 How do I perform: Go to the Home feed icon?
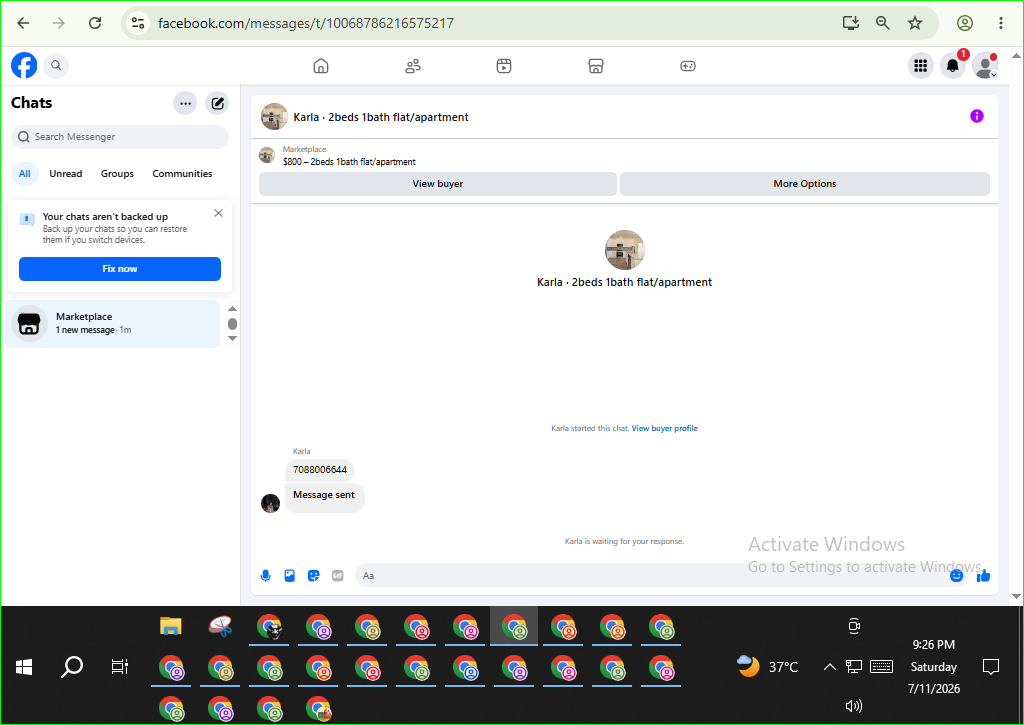321,66
